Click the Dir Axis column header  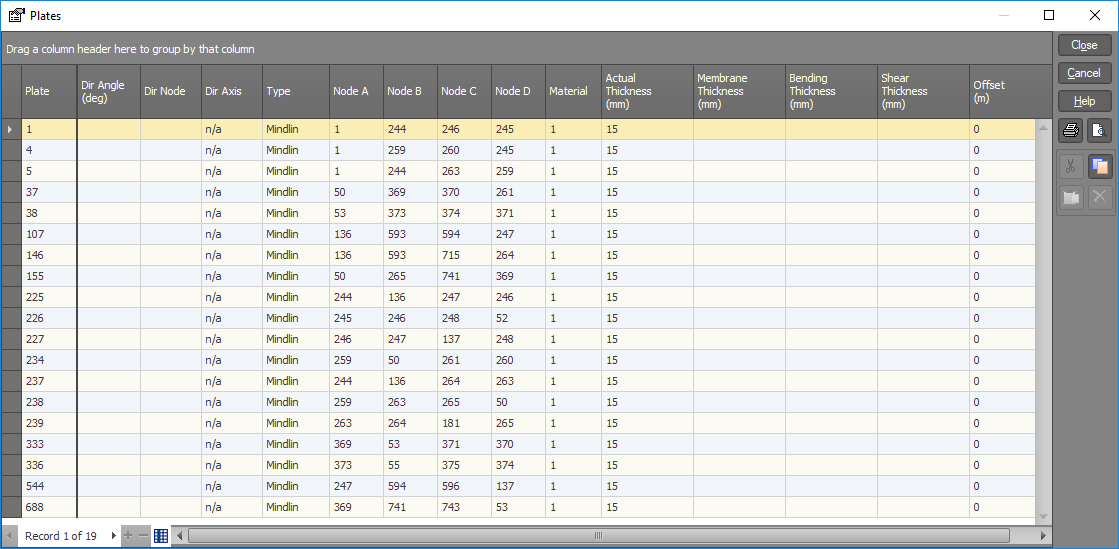click(x=232, y=91)
